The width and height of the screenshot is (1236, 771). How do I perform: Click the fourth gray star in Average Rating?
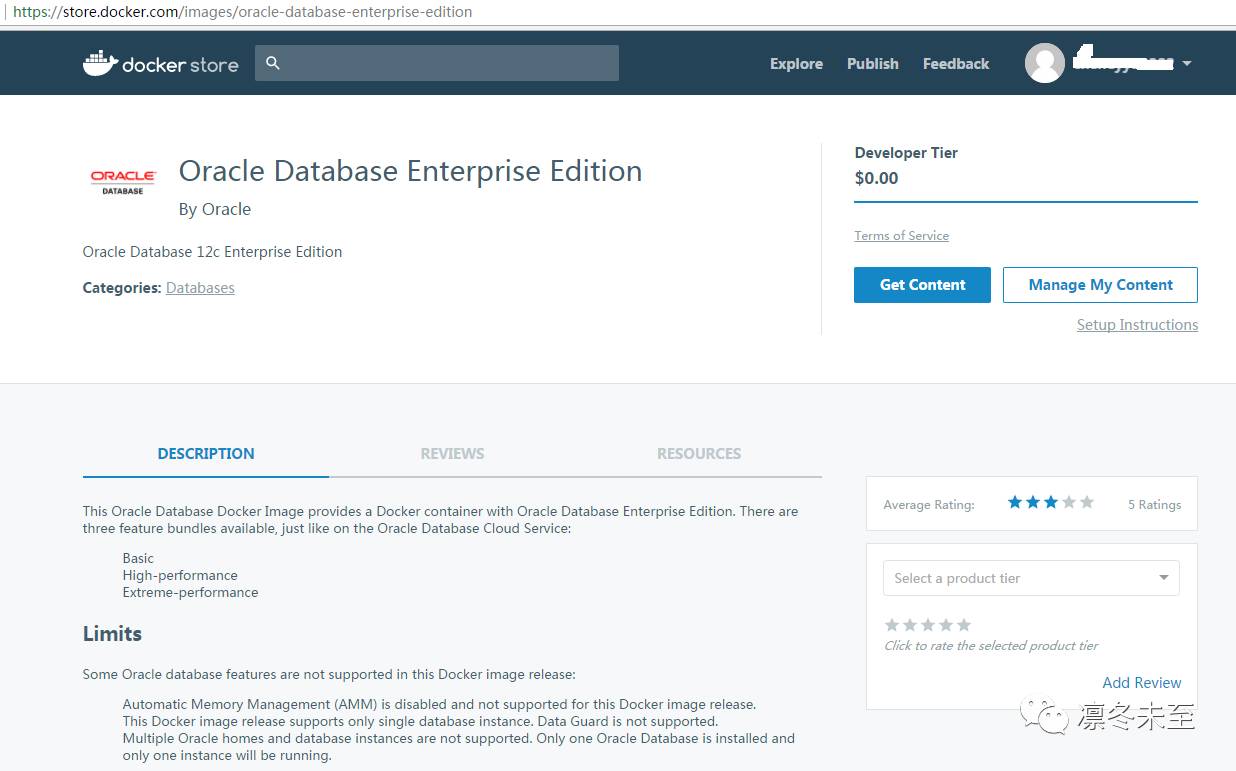click(1069, 502)
